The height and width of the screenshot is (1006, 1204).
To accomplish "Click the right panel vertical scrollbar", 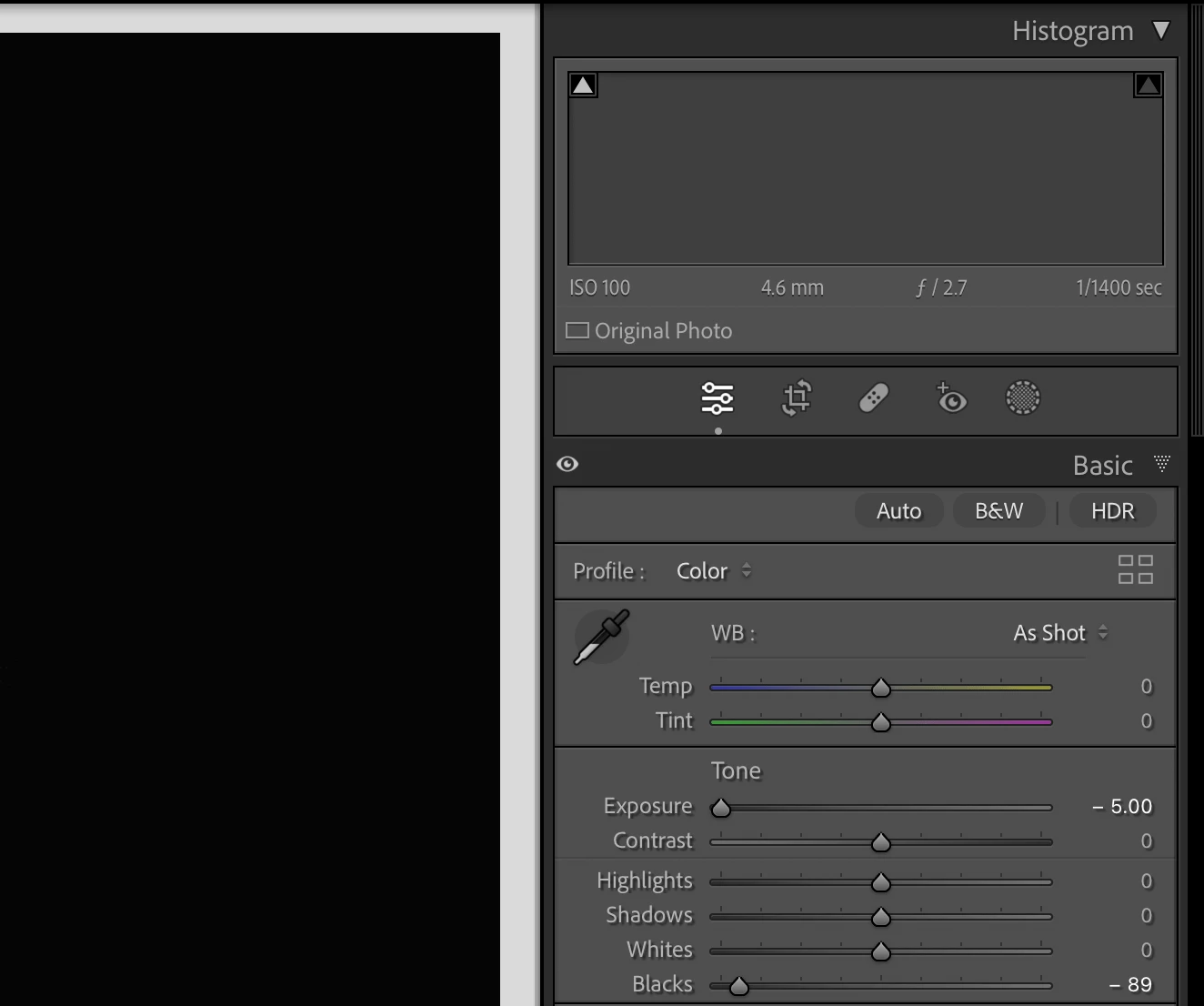I will [1197, 218].
